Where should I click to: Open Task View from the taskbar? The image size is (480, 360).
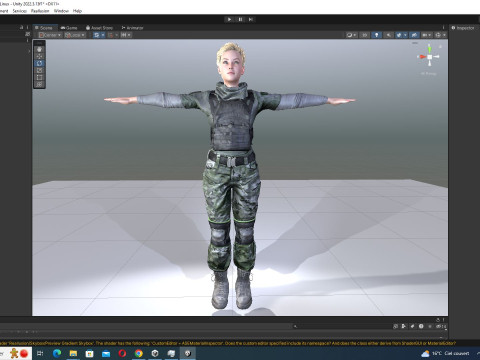(40, 353)
